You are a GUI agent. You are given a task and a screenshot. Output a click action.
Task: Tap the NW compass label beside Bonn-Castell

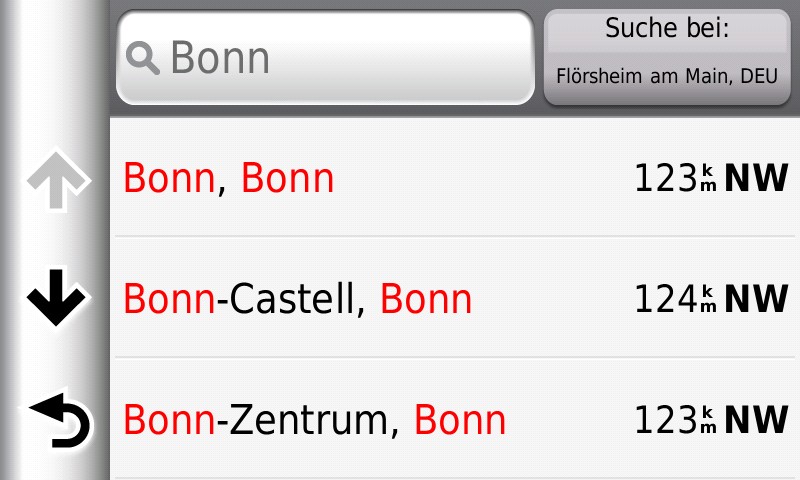[756, 298]
